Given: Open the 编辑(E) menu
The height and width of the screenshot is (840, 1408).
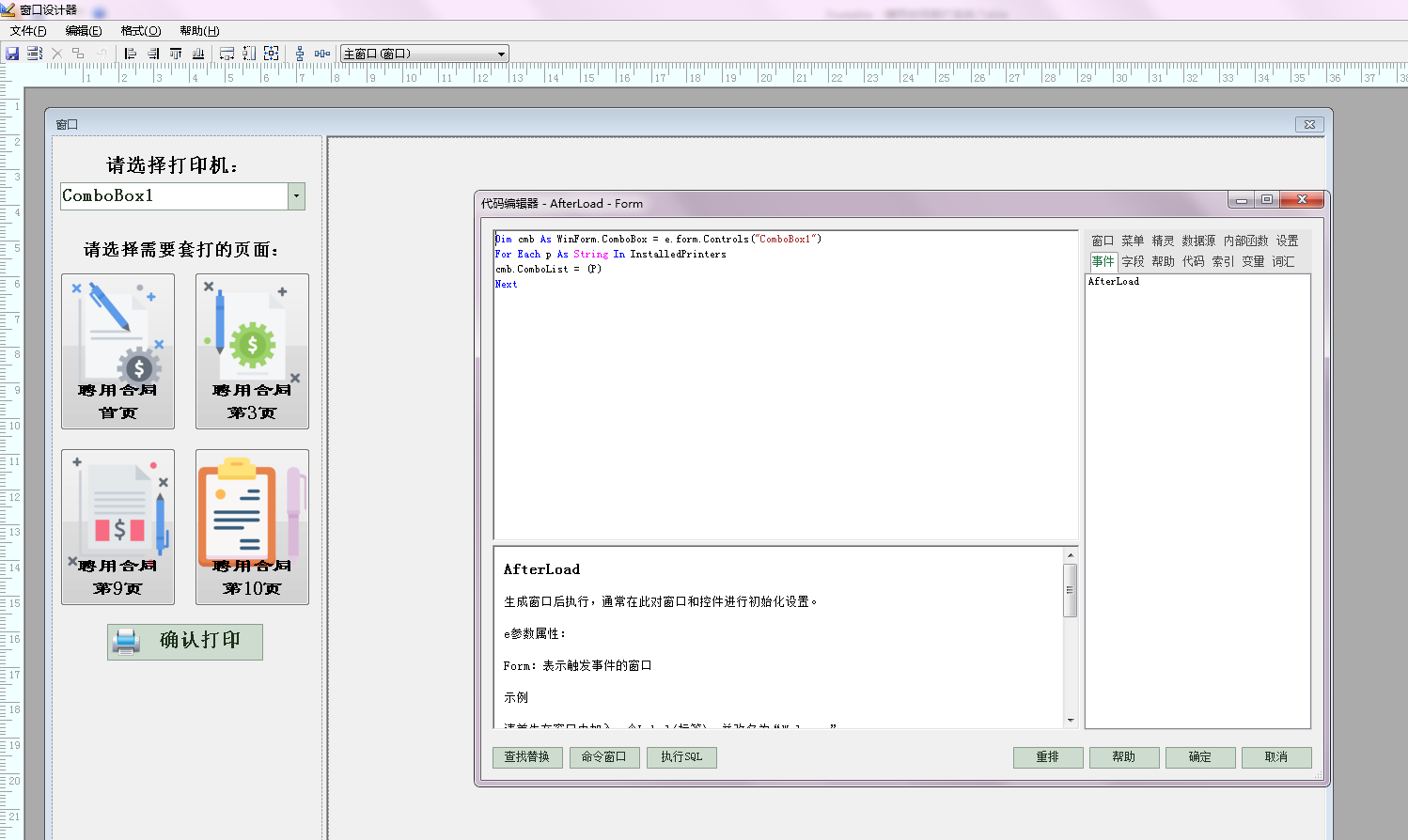Looking at the screenshot, I should [x=84, y=31].
